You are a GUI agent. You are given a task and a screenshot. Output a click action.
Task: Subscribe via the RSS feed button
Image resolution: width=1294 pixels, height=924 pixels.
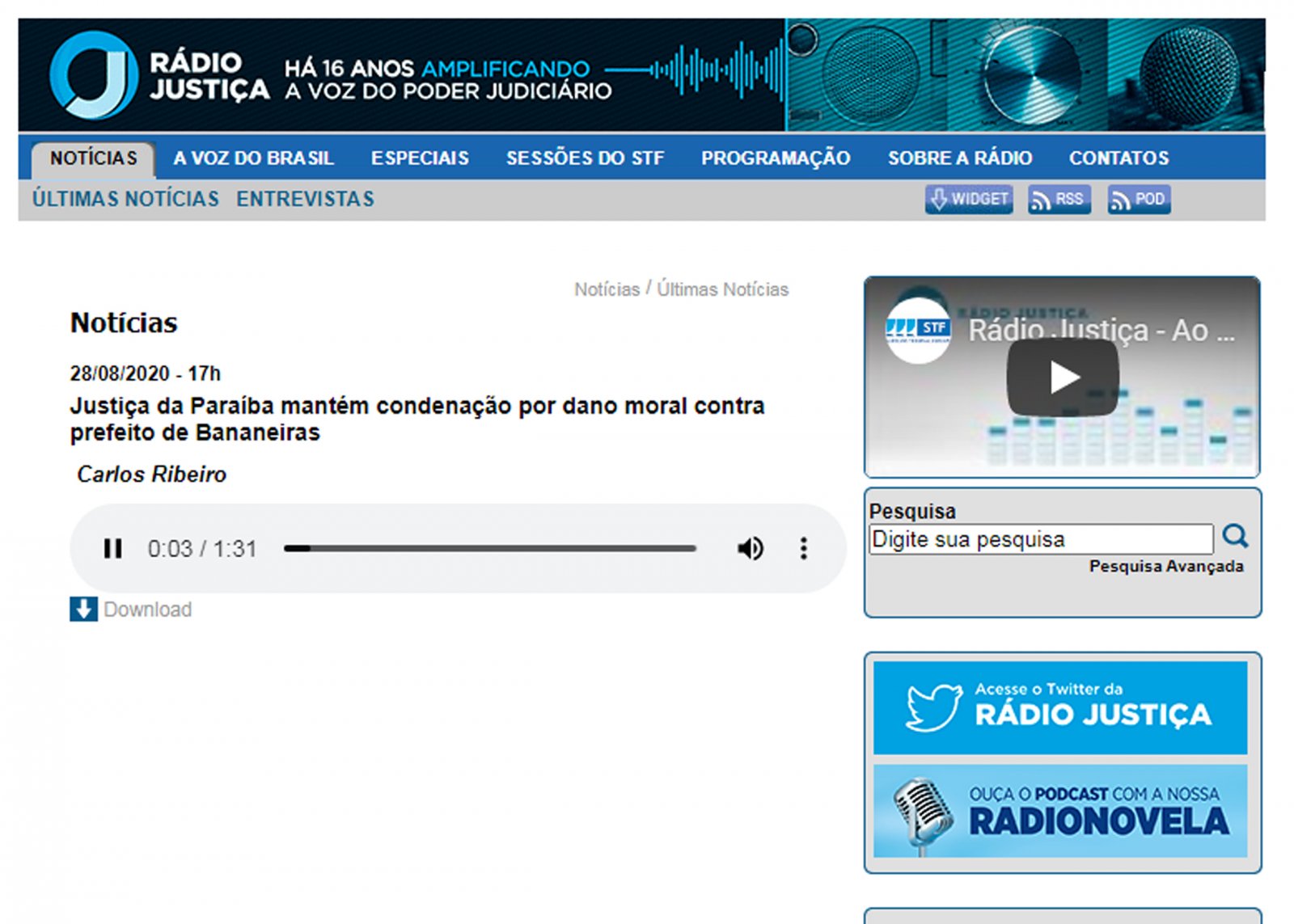(x=1059, y=199)
